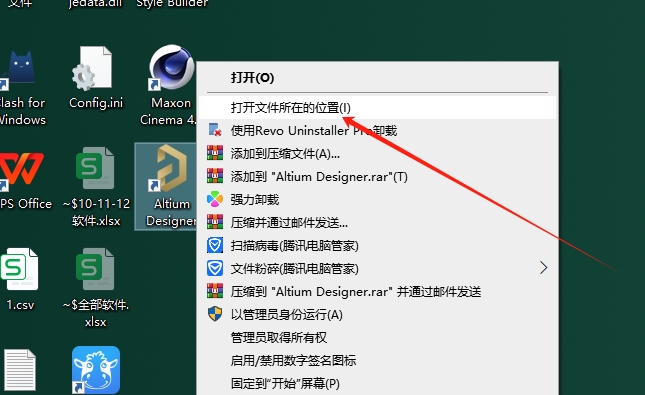Click the Altium Designer label under the icon
This screenshot has height=395, width=645.
tap(171, 212)
